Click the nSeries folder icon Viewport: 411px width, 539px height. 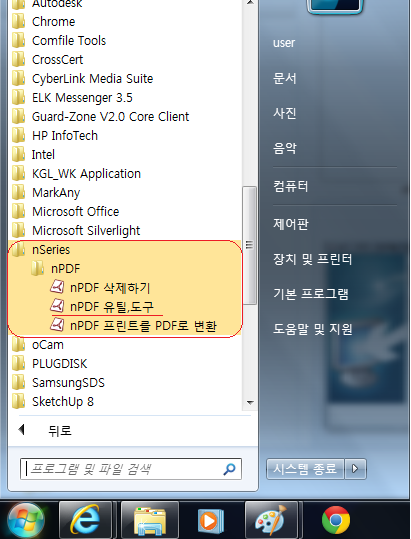point(18,249)
